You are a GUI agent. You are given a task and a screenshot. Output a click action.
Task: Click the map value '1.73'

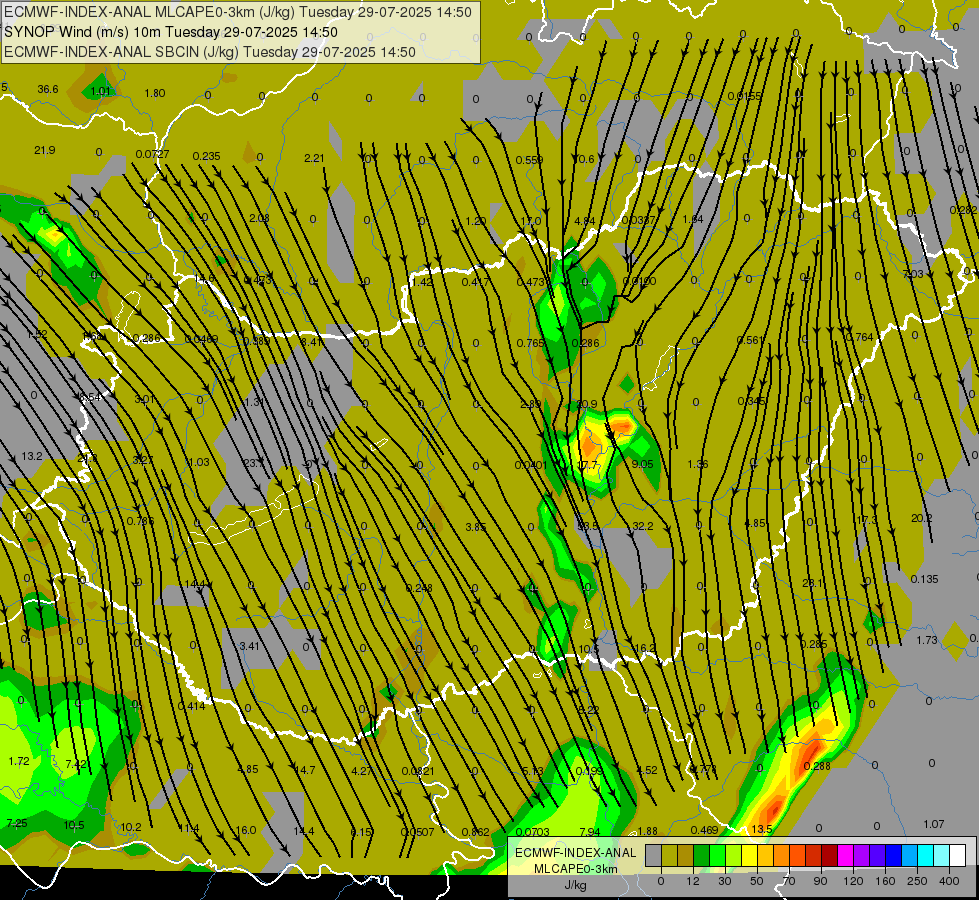click(927, 640)
